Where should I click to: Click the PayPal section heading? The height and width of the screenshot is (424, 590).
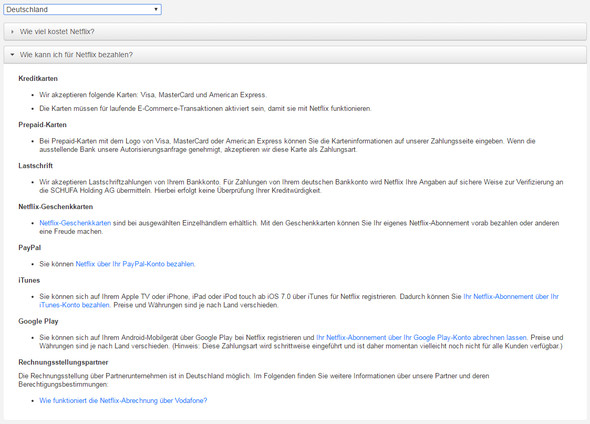tap(30, 248)
